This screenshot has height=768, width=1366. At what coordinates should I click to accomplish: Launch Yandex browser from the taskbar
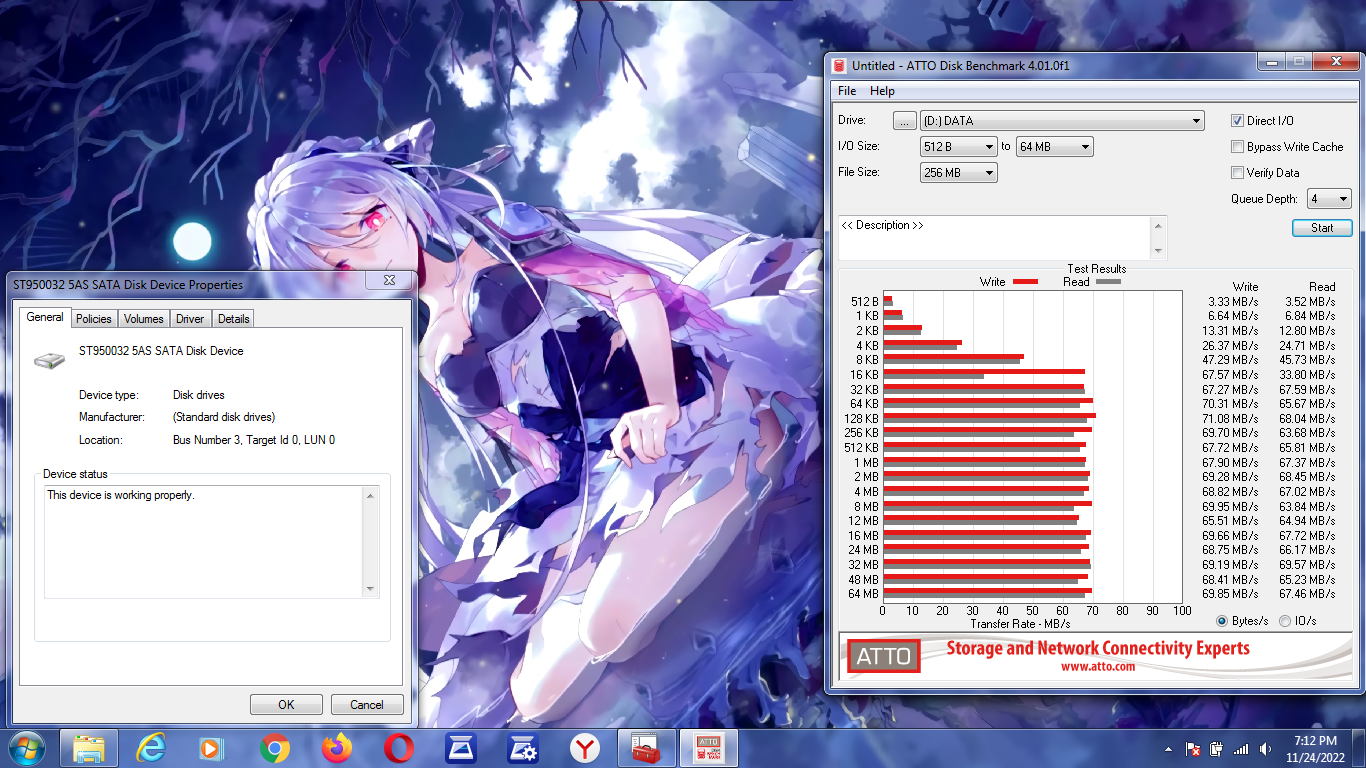tap(585, 748)
